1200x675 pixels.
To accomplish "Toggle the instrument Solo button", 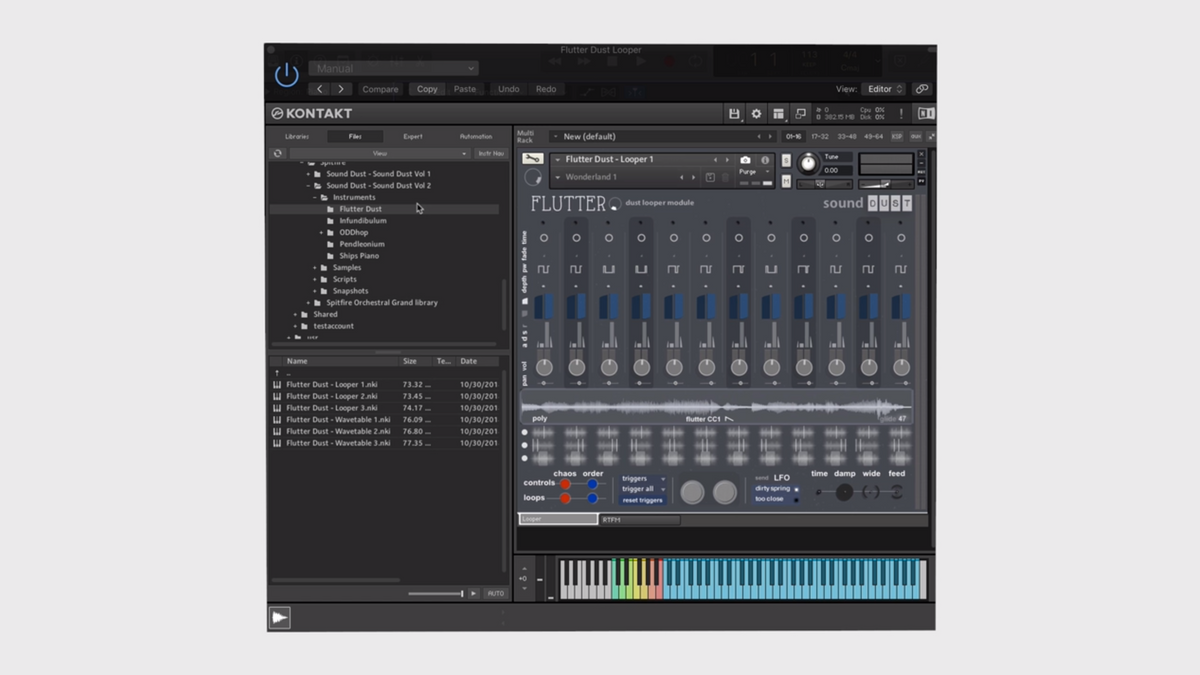I will (x=786, y=160).
